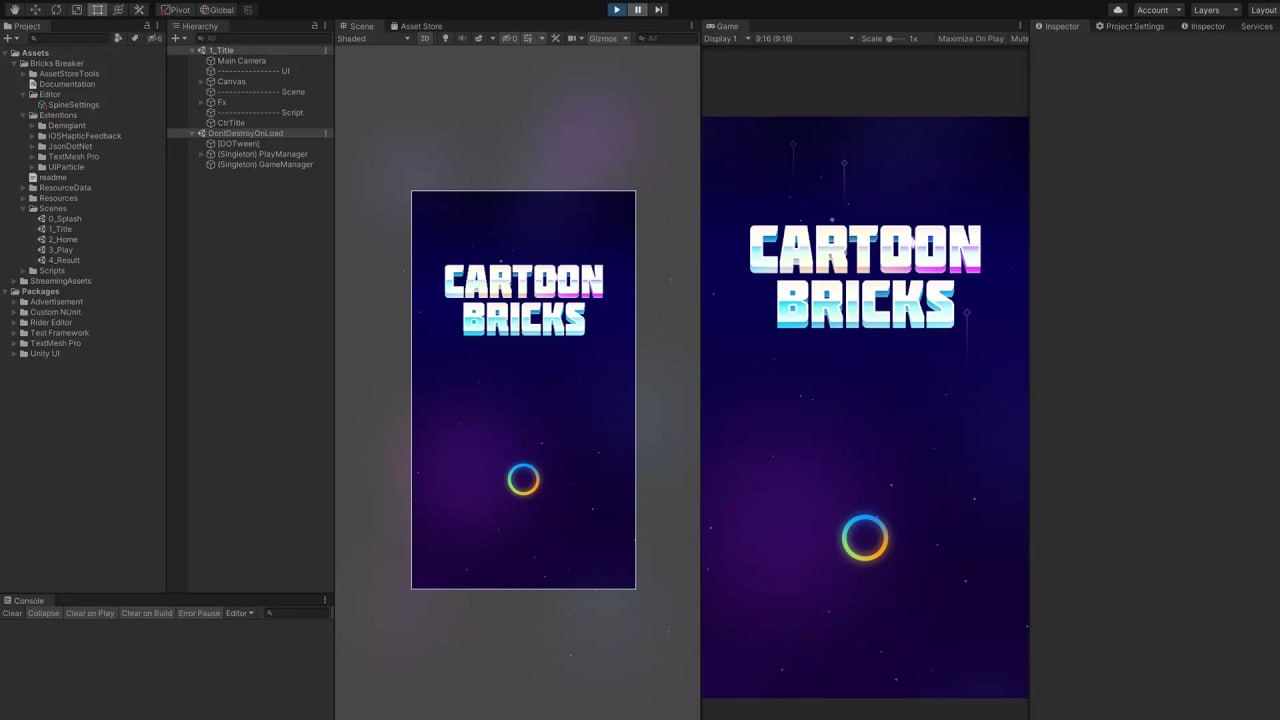Image resolution: width=1280 pixels, height=720 pixels.
Task: Select the Rect Transform tool
Action: pos(97,9)
